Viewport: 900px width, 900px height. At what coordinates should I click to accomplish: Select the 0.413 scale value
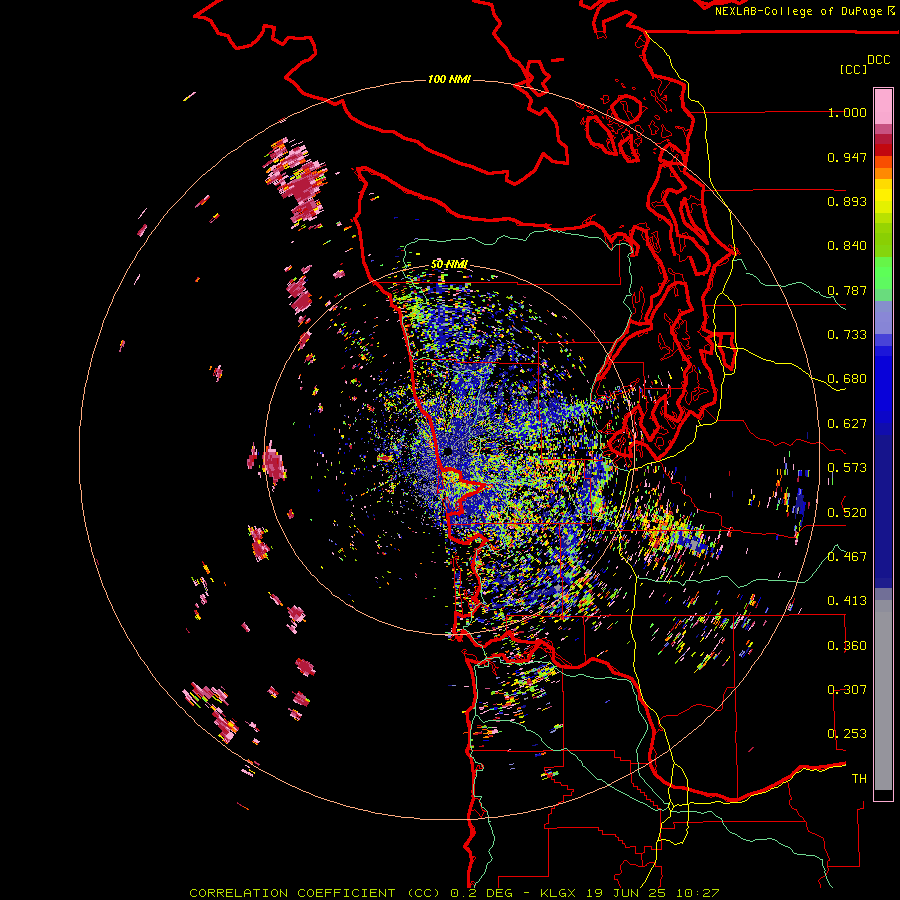pos(847,601)
